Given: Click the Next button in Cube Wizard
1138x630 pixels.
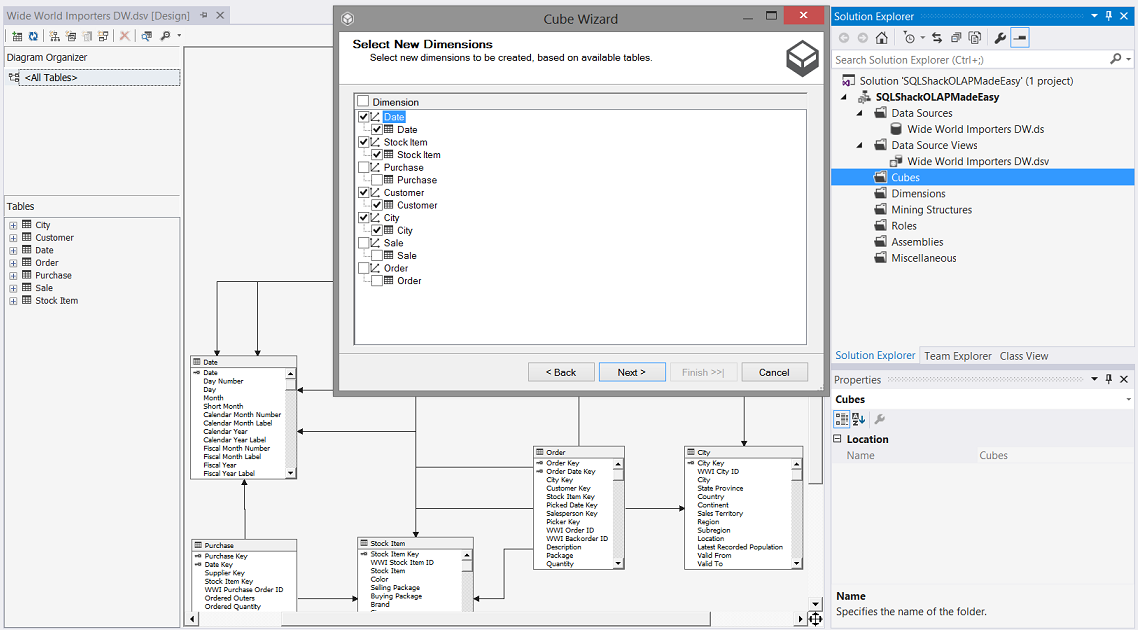Looking at the screenshot, I should click(631, 372).
